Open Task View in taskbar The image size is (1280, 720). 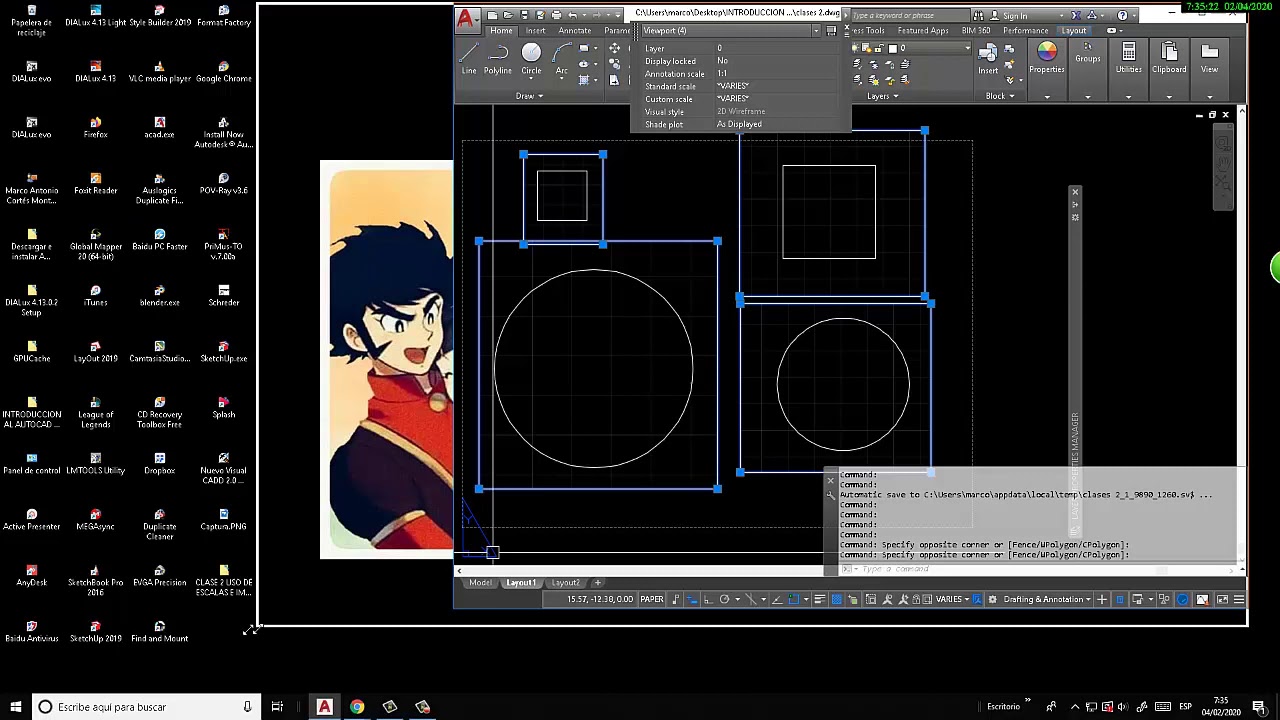pyautogui.click(x=277, y=707)
